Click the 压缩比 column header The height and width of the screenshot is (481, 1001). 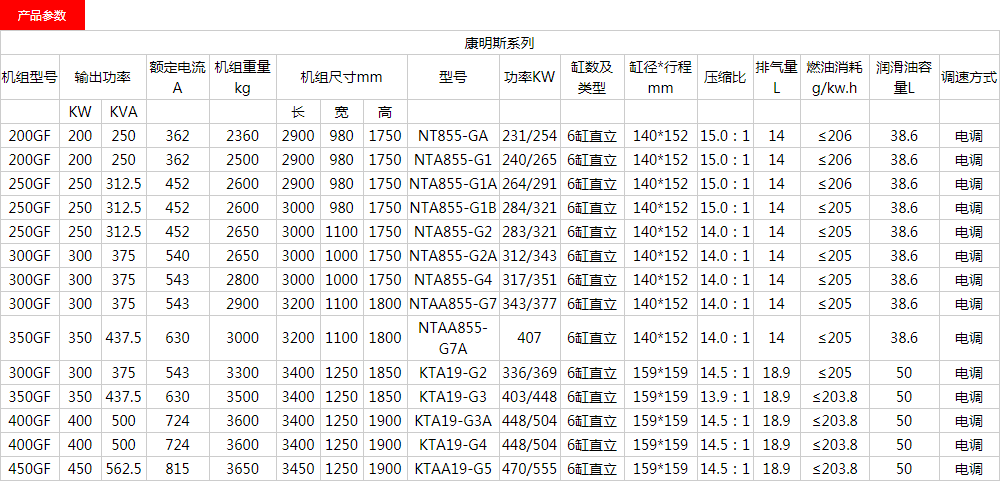[725, 78]
